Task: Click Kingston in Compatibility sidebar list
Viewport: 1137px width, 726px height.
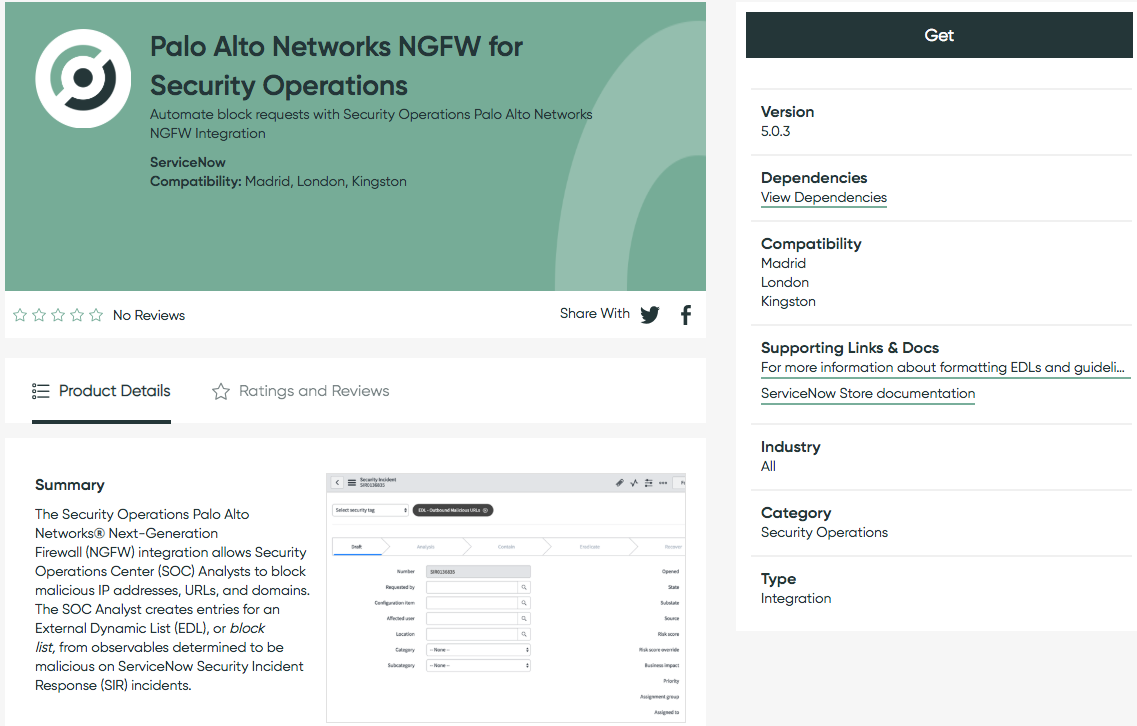Action: [x=787, y=302]
